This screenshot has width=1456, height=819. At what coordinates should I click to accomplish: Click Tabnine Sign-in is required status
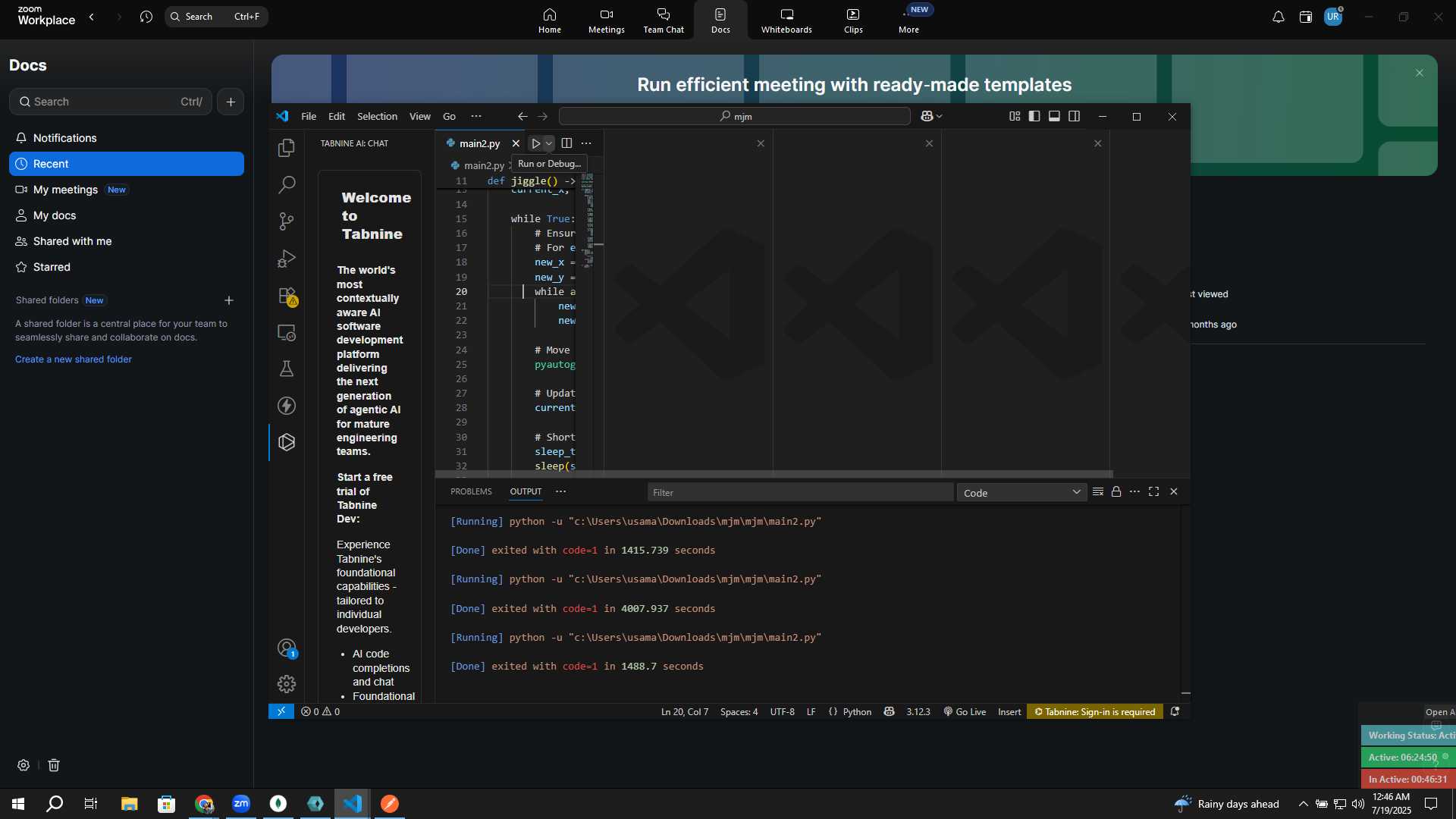tap(1095, 711)
